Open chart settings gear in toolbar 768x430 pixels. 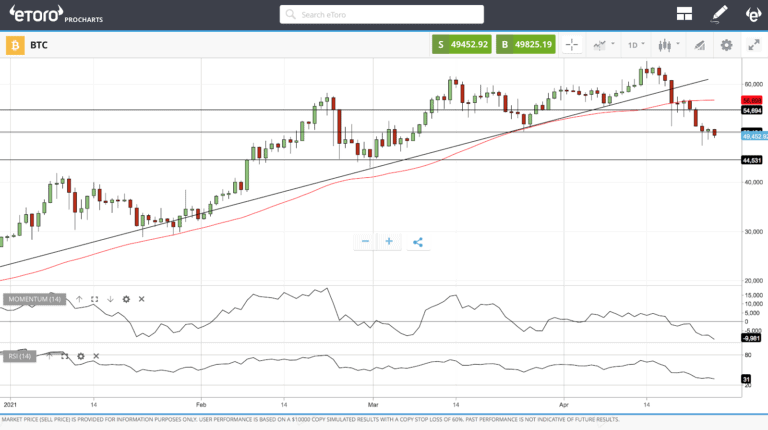pos(727,45)
